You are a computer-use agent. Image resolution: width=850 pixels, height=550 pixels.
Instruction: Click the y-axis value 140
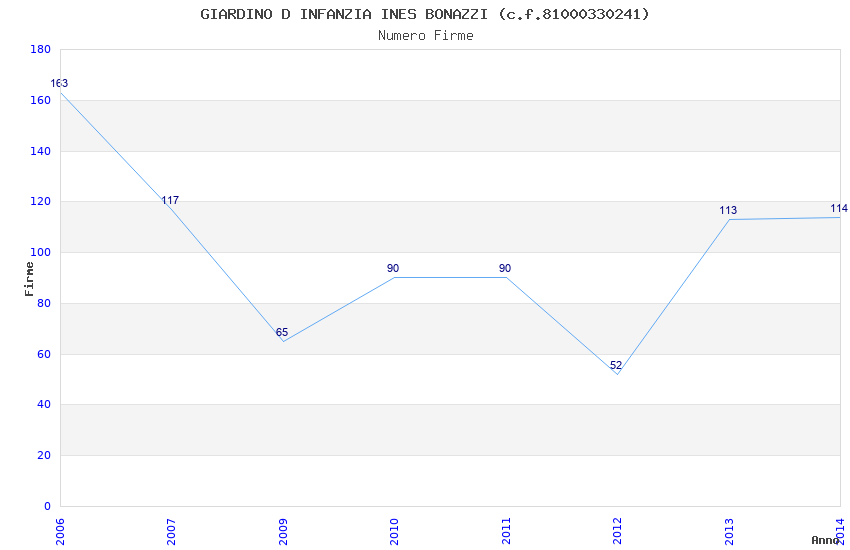click(x=40, y=151)
